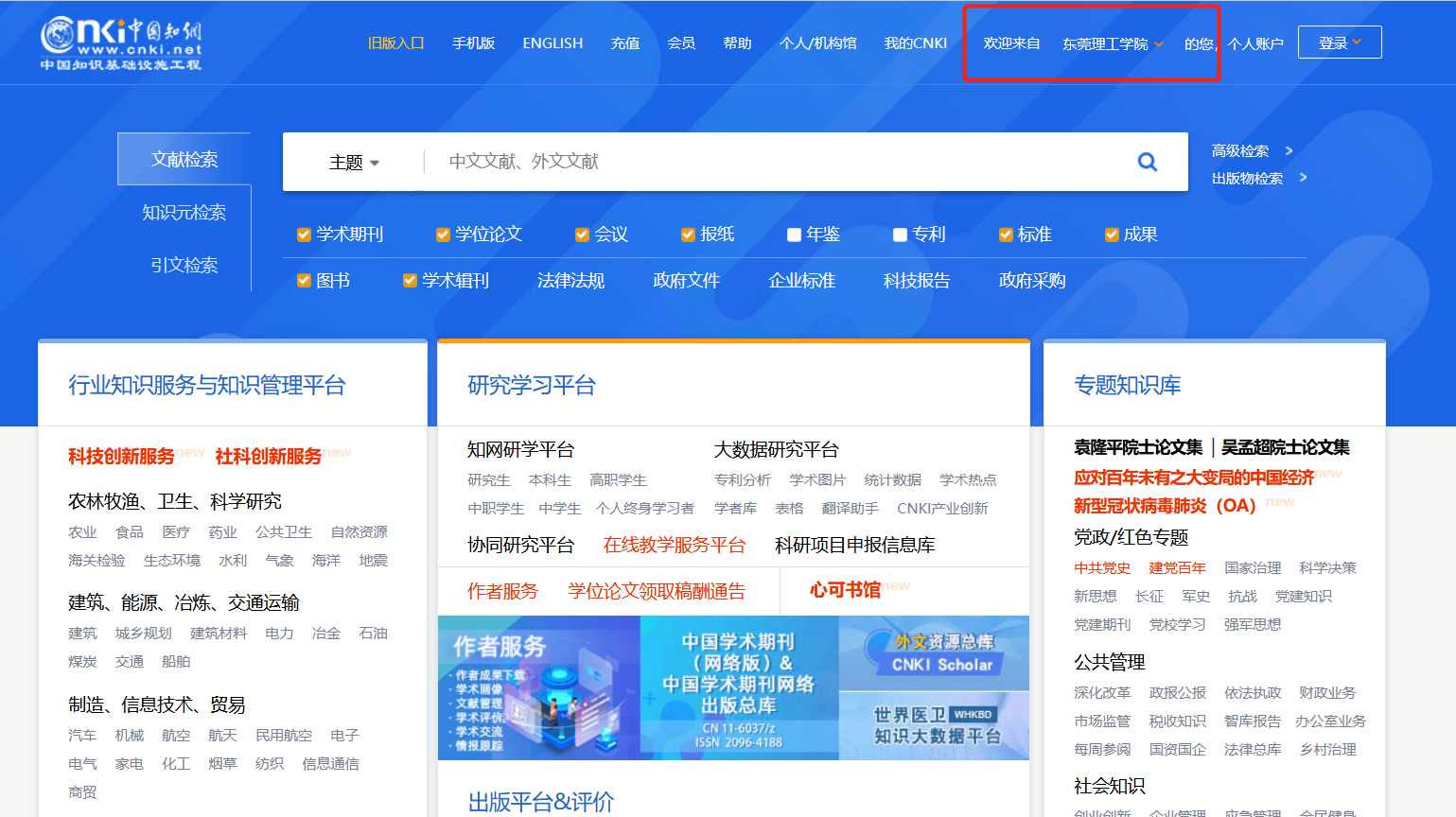Switch to the 知识元检索 tab
The image size is (1456, 817).
(x=184, y=212)
